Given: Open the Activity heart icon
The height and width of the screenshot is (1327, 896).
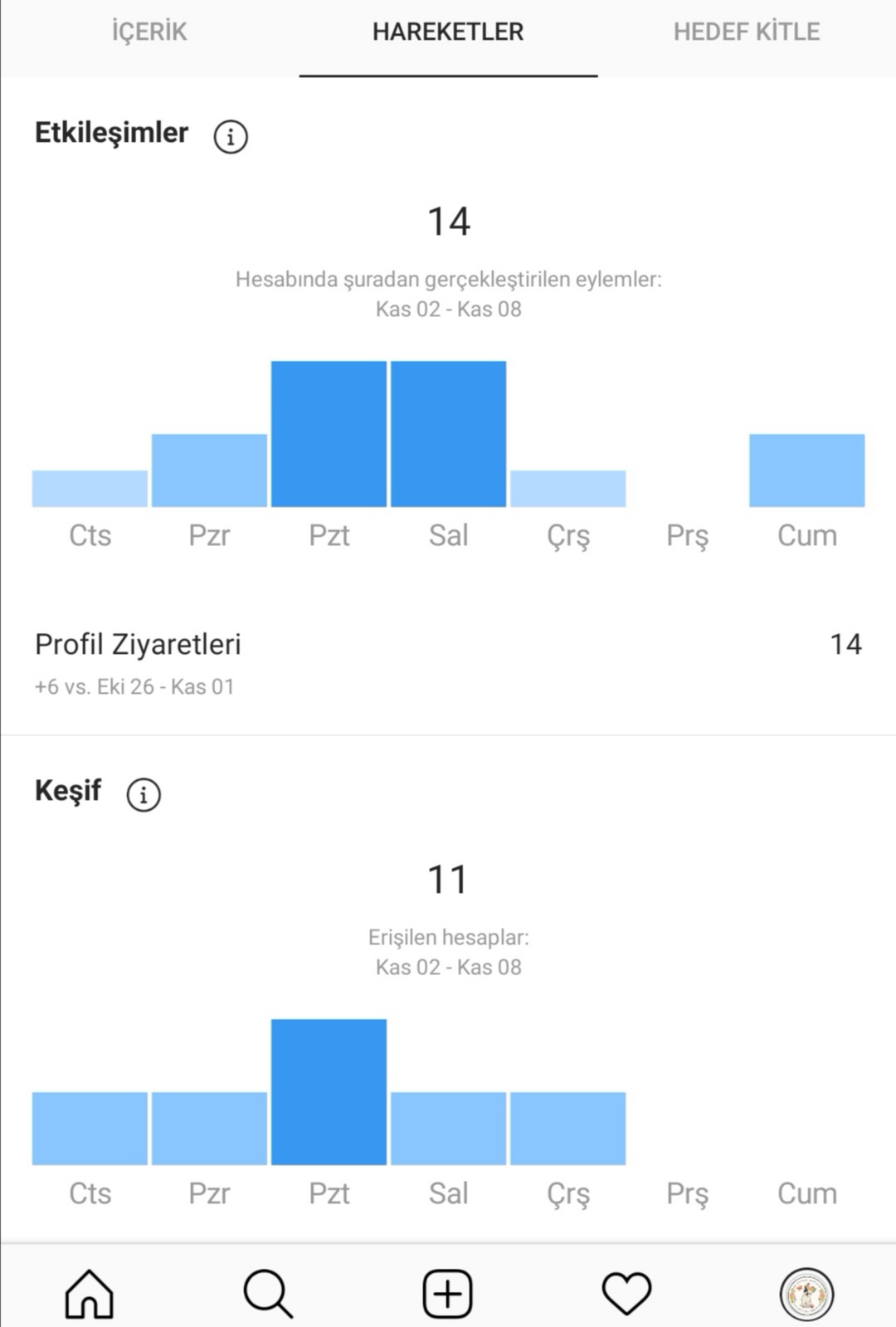Looking at the screenshot, I should [627, 1293].
